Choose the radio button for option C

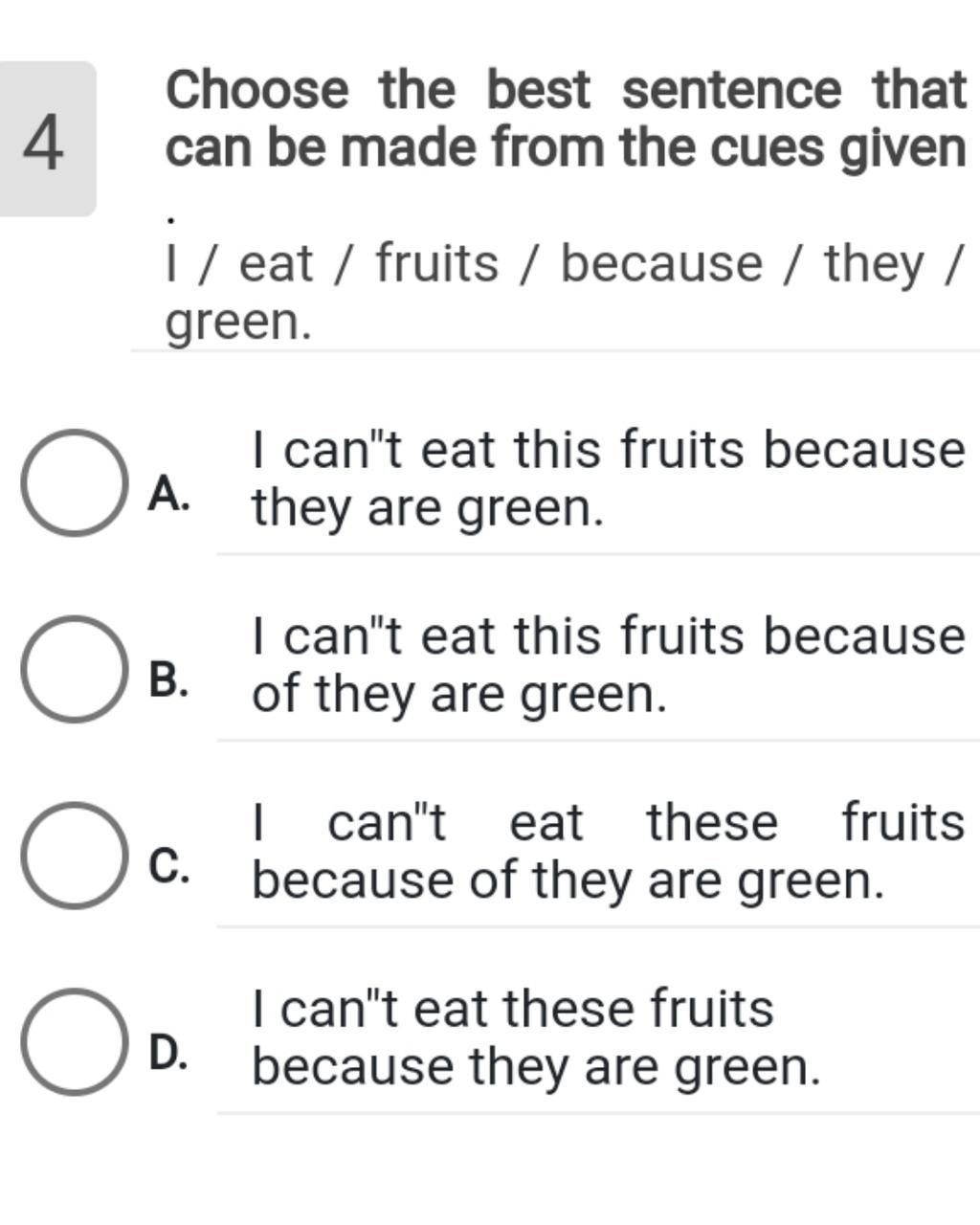coord(75,856)
